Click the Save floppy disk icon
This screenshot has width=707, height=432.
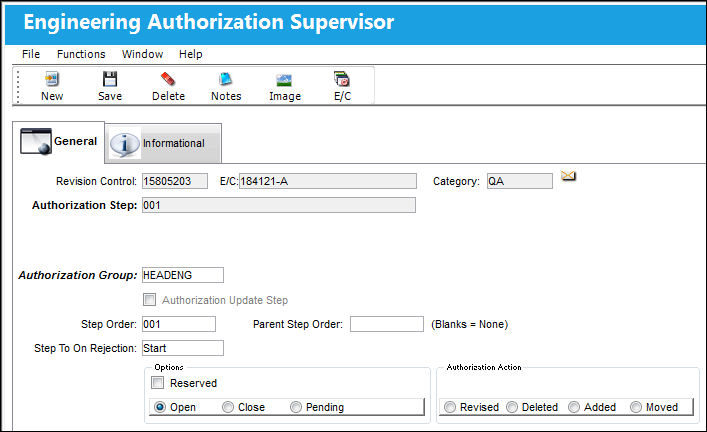coord(110,79)
